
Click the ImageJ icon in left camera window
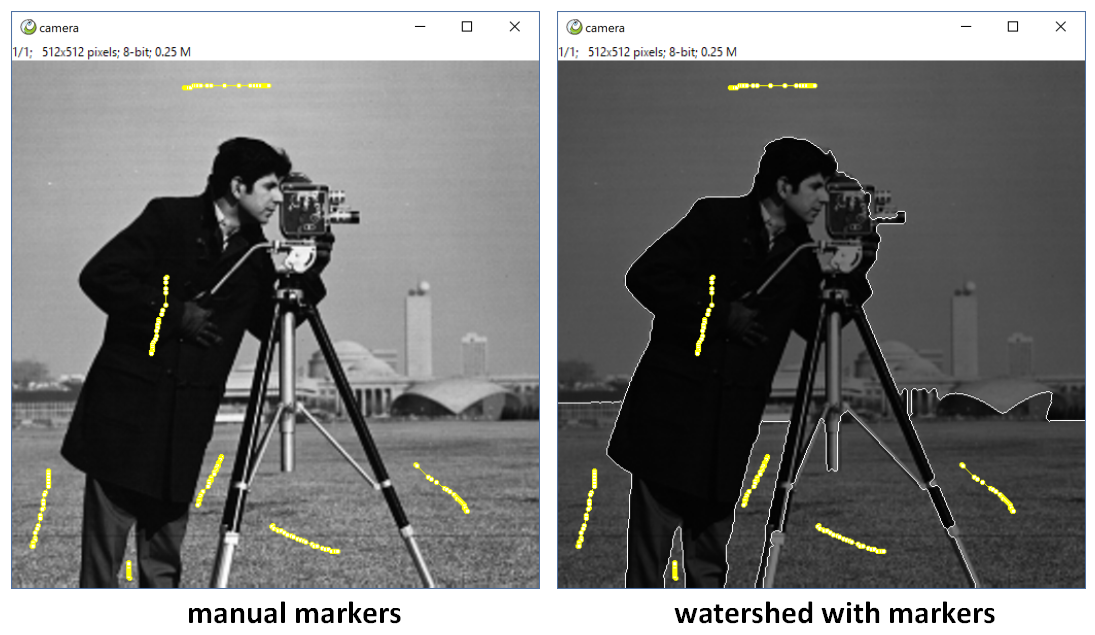28,27
